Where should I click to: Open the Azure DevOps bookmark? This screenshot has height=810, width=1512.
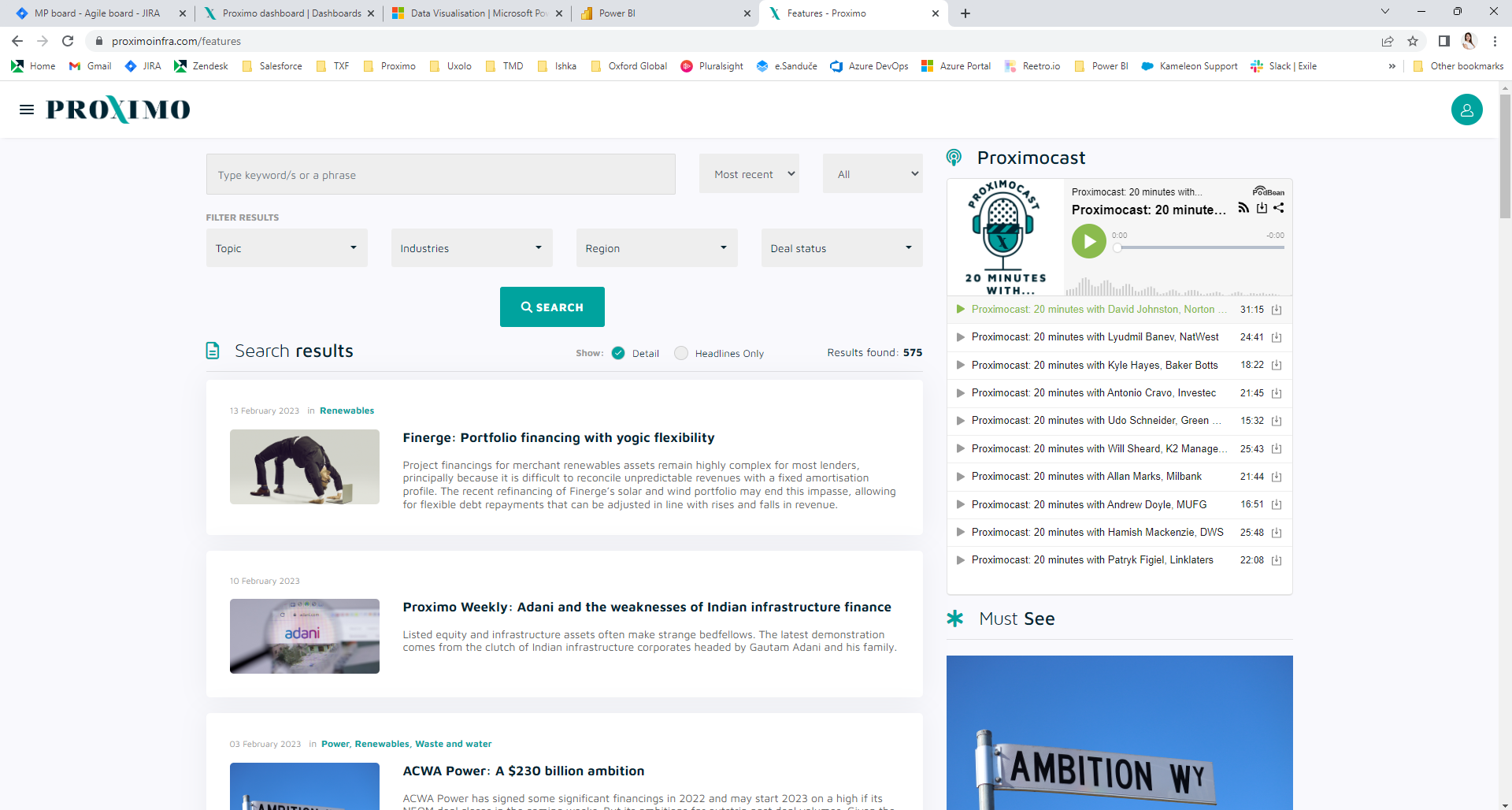click(869, 66)
